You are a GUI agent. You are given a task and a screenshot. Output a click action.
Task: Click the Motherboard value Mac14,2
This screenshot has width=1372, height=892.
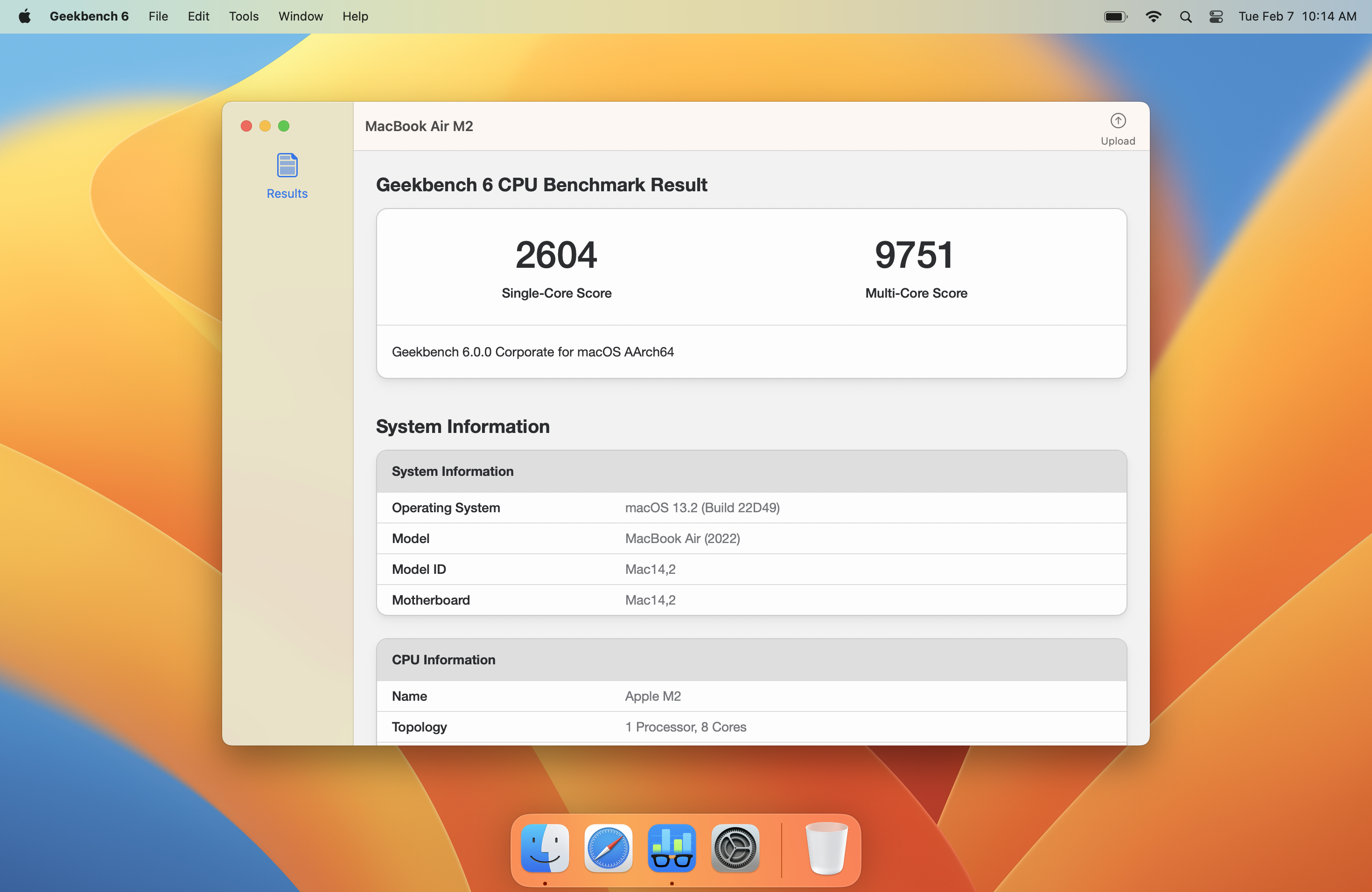pos(650,600)
